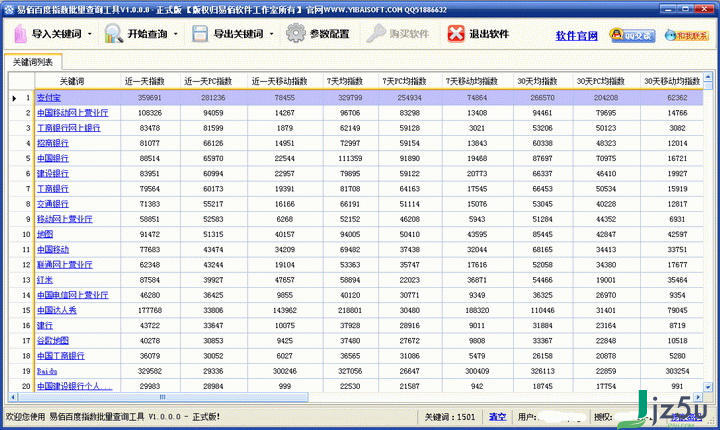The width and height of the screenshot is (720, 430).
Task: Sort by the 近一天PC指数 column header
Action: pos(214,81)
